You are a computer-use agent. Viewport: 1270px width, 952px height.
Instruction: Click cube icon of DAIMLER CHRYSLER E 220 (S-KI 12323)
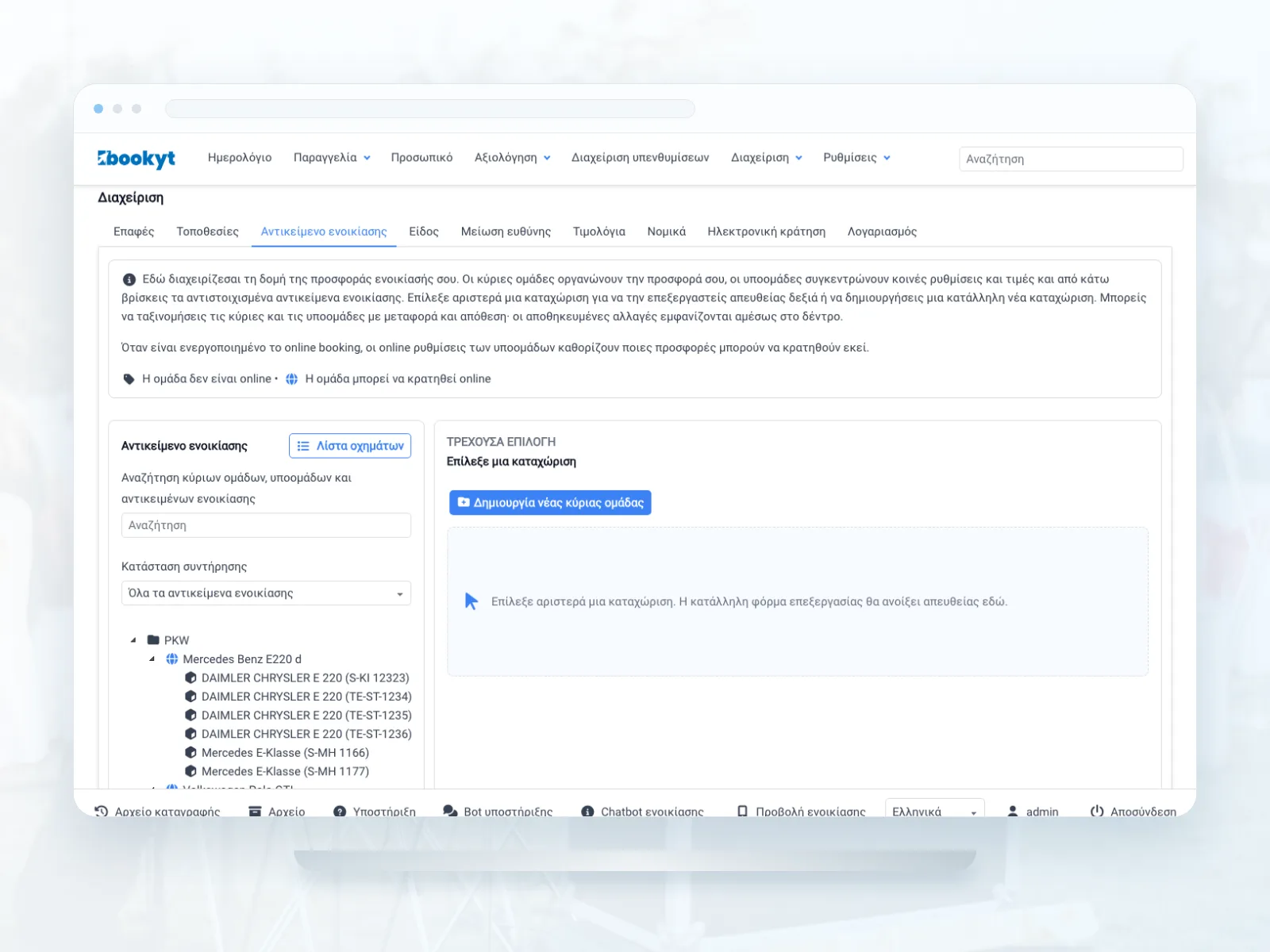coord(190,678)
